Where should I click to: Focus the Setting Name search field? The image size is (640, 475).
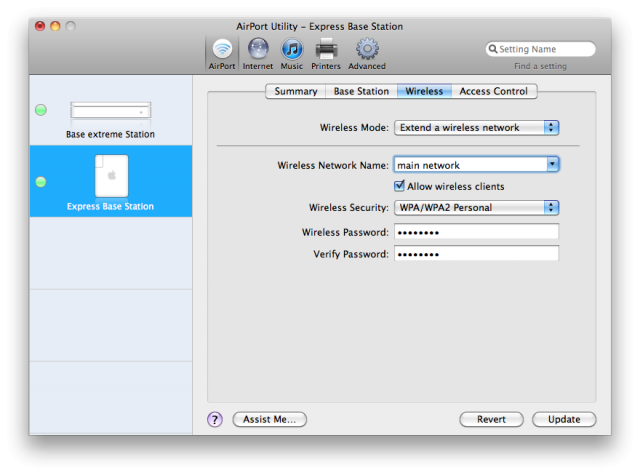(x=540, y=49)
